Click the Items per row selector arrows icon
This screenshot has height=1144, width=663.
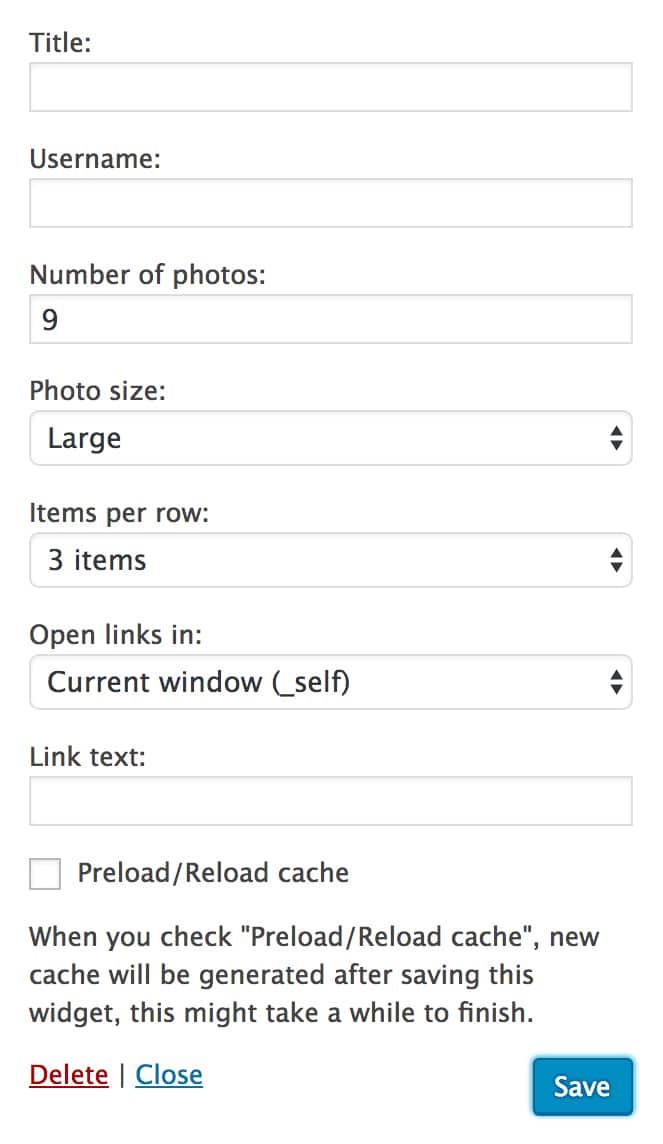[614, 560]
